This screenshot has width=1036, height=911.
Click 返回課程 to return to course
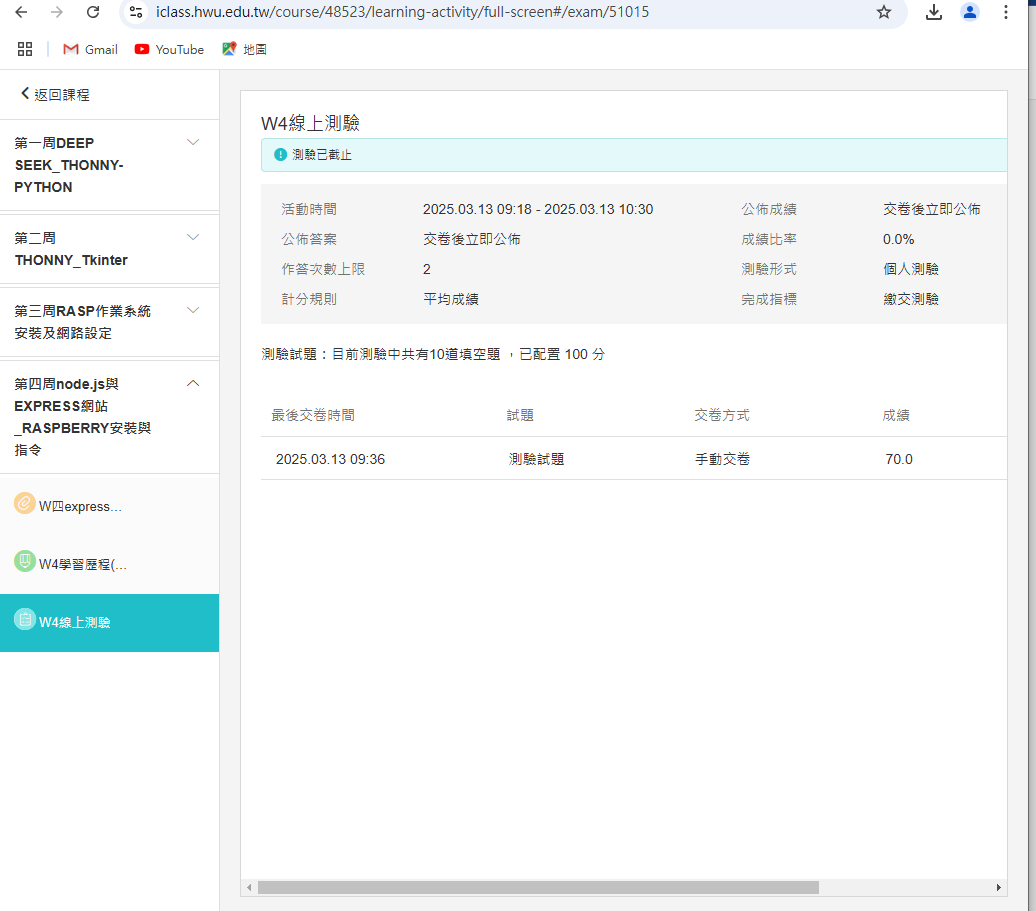55,94
